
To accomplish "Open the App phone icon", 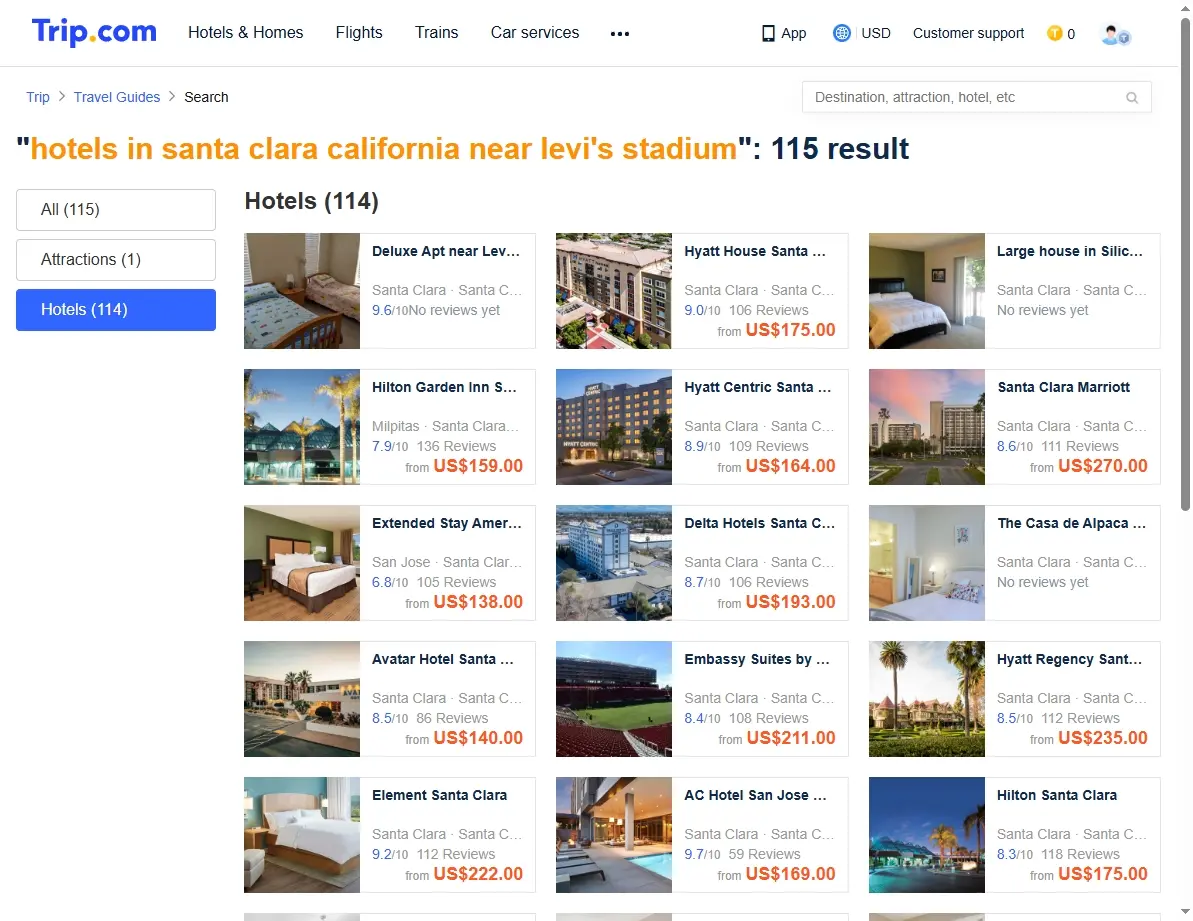I will coord(768,33).
